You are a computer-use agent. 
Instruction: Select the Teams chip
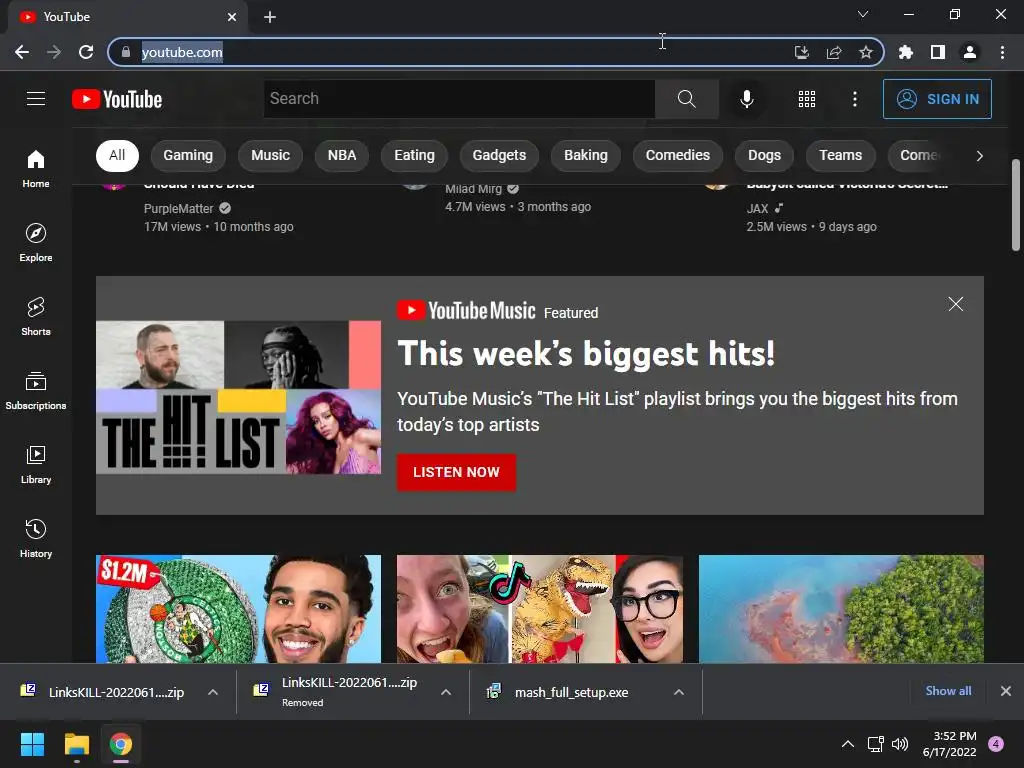(840, 155)
